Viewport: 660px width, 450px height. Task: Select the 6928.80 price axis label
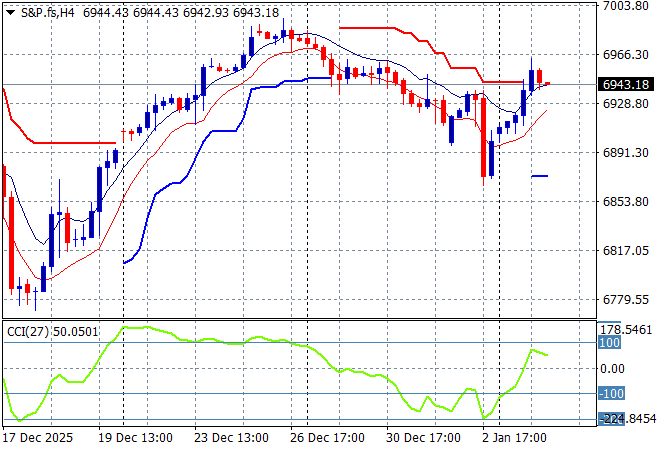626,104
